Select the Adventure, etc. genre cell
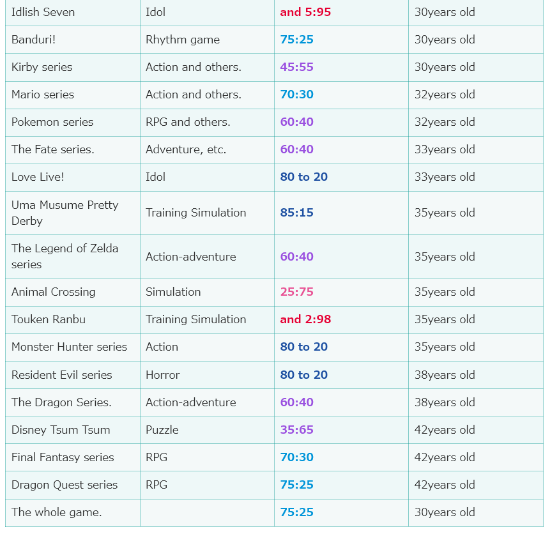The width and height of the screenshot is (550, 534). (207, 150)
